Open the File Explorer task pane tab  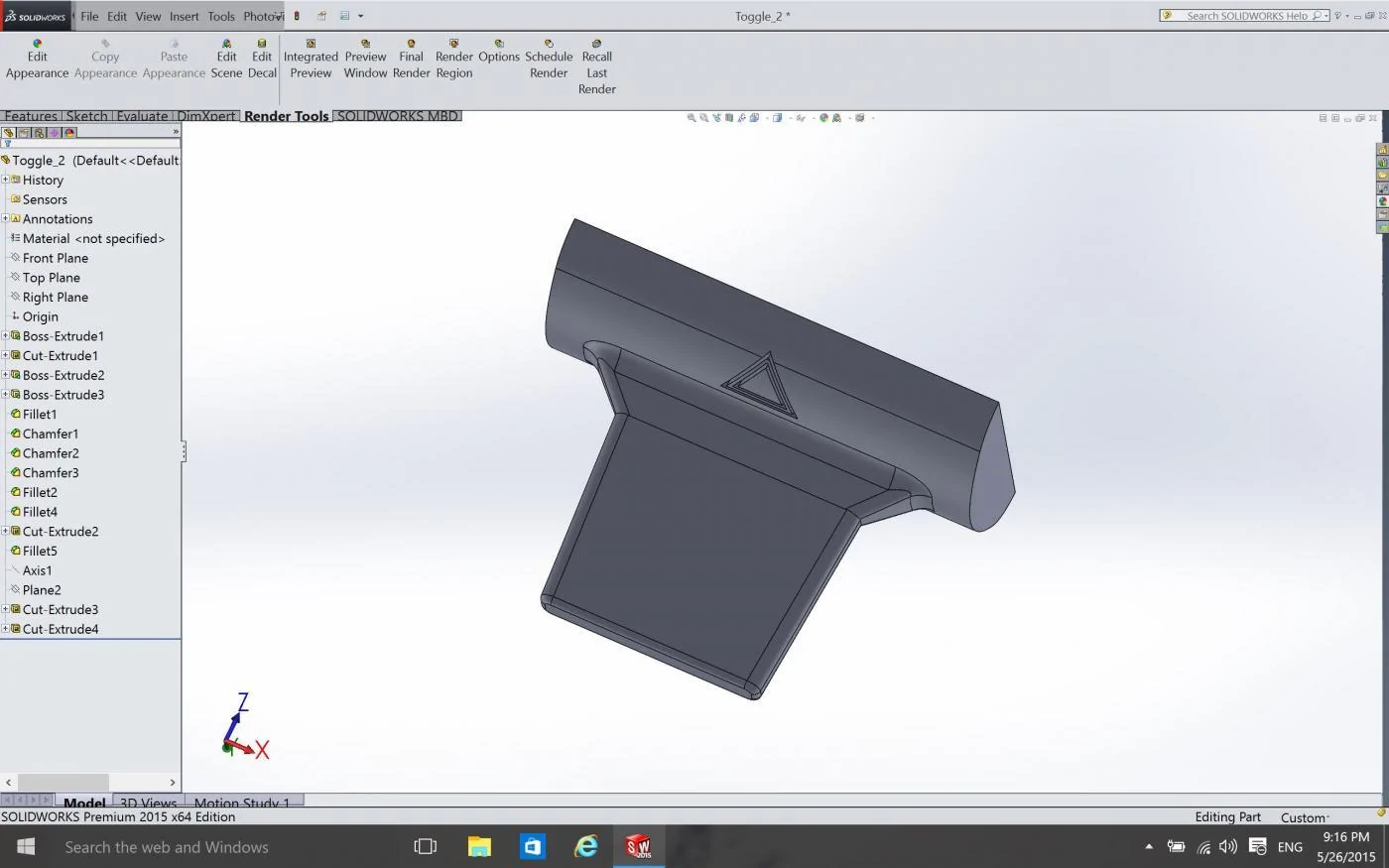click(x=1383, y=176)
